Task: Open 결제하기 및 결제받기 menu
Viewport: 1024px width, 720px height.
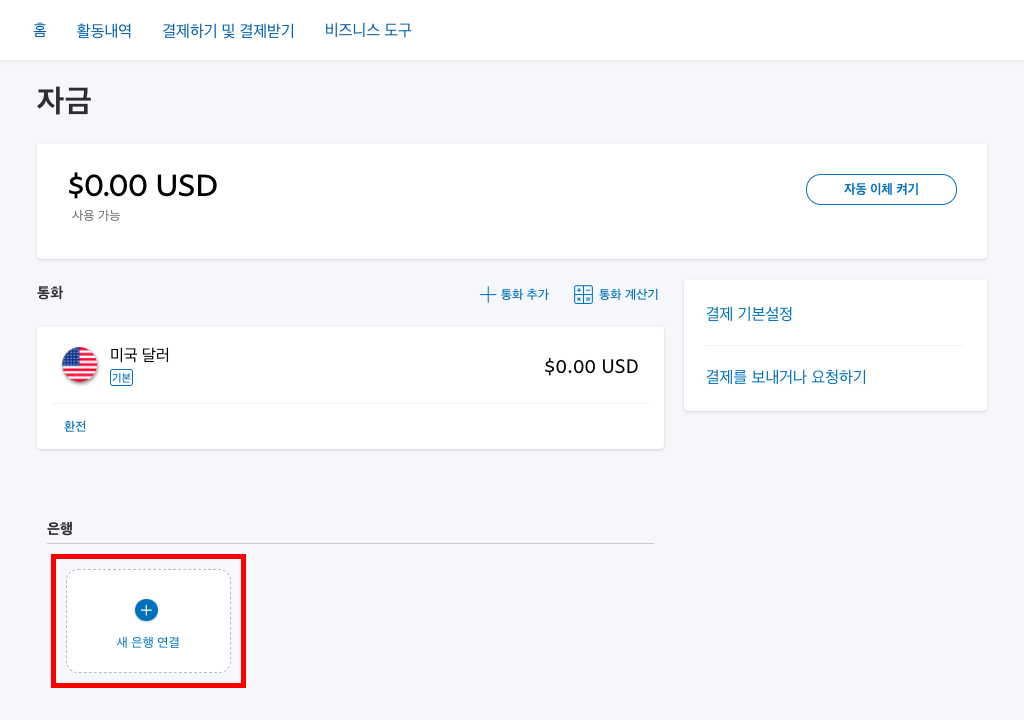Action: tap(228, 30)
